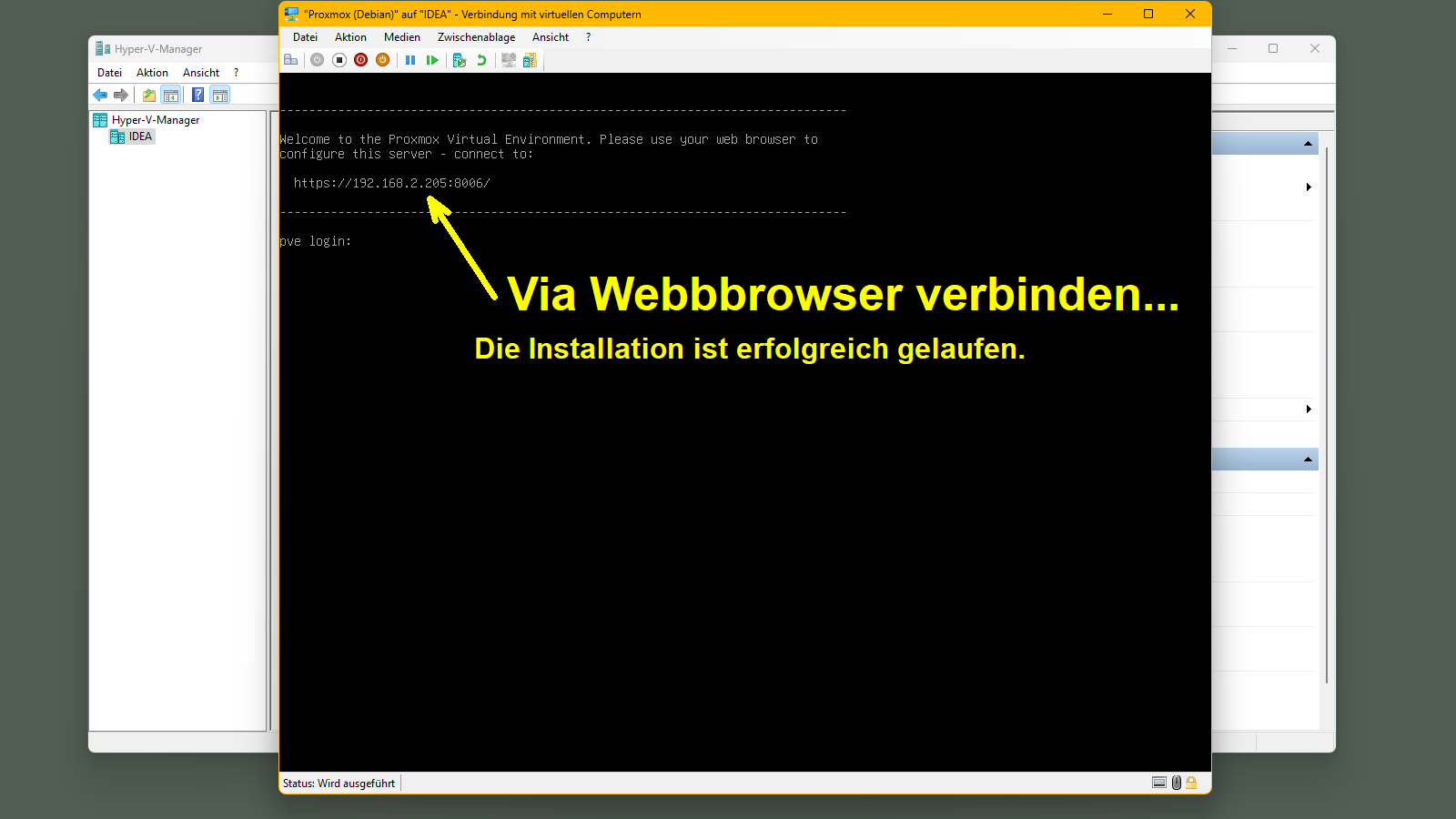Shut down the VM with the red power icon
Viewport: 1456px width, 819px height.
(x=361, y=60)
